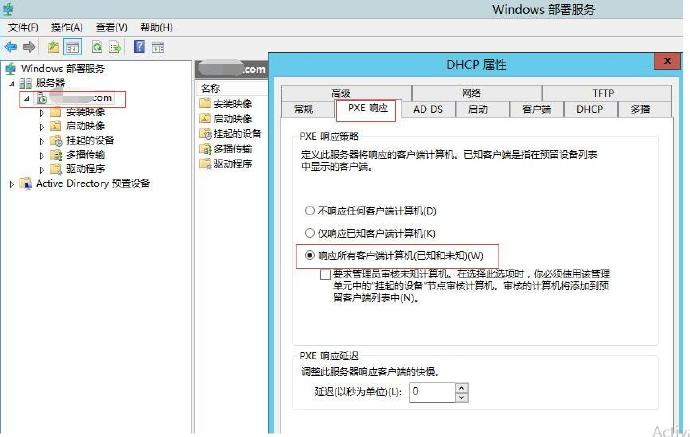Viewport: 690px width, 437px height.
Task: Expand the 挂起的设备 tree node
Action: coord(42,141)
